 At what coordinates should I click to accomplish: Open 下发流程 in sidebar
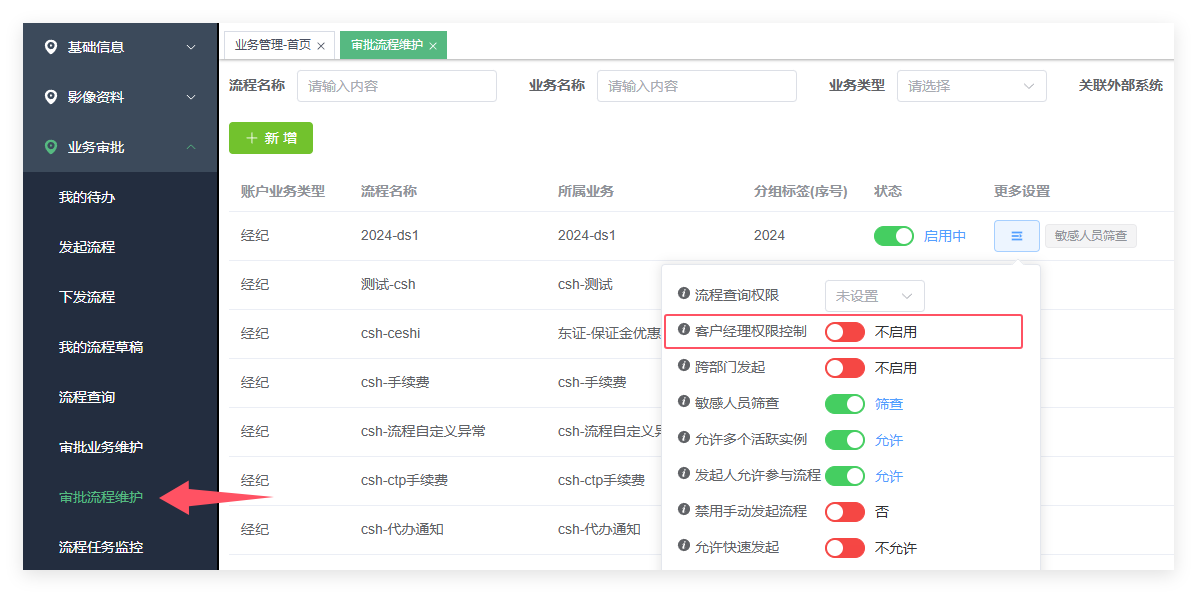(87, 297)
